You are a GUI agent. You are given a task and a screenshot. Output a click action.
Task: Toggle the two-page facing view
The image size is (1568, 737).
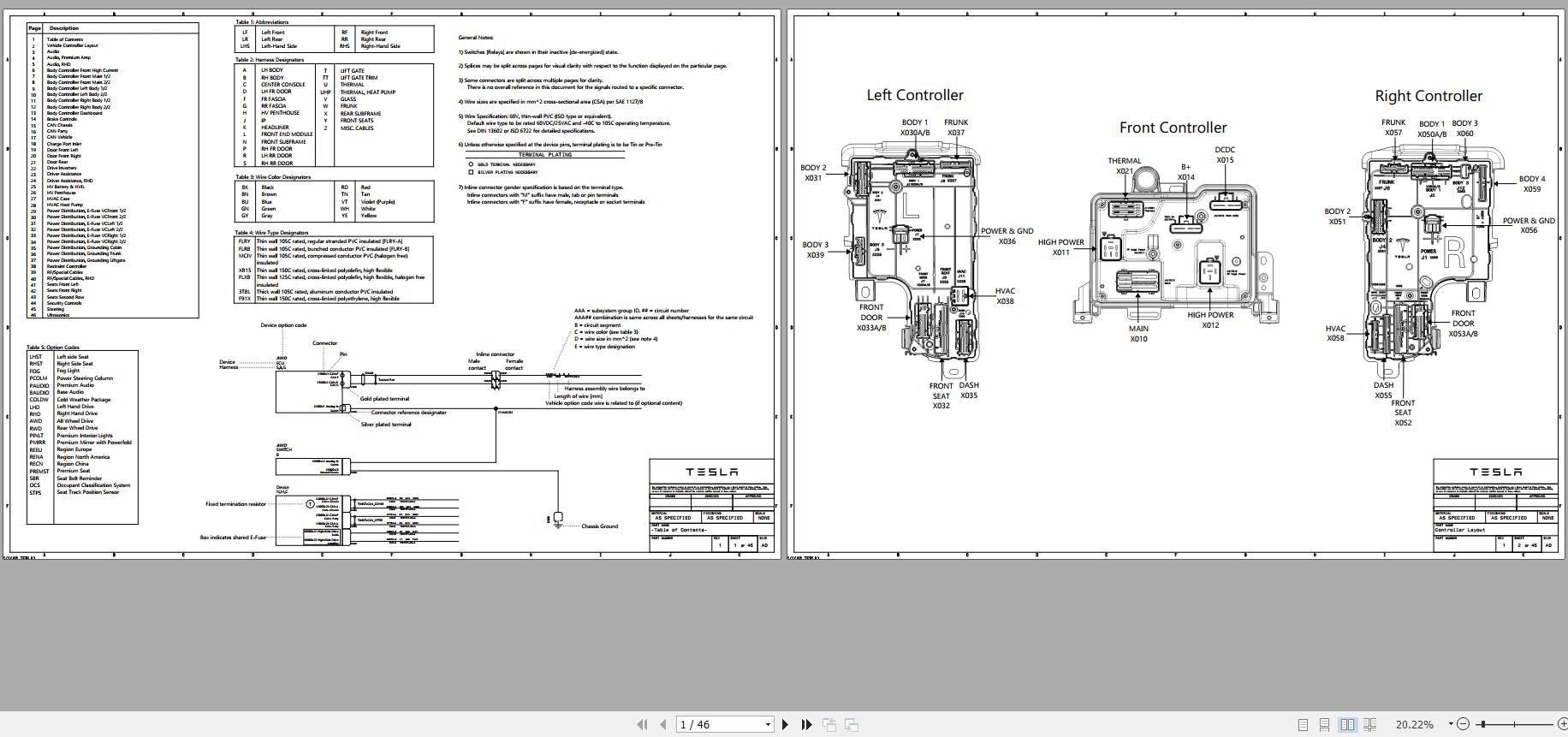click(x=1347, y=724)
